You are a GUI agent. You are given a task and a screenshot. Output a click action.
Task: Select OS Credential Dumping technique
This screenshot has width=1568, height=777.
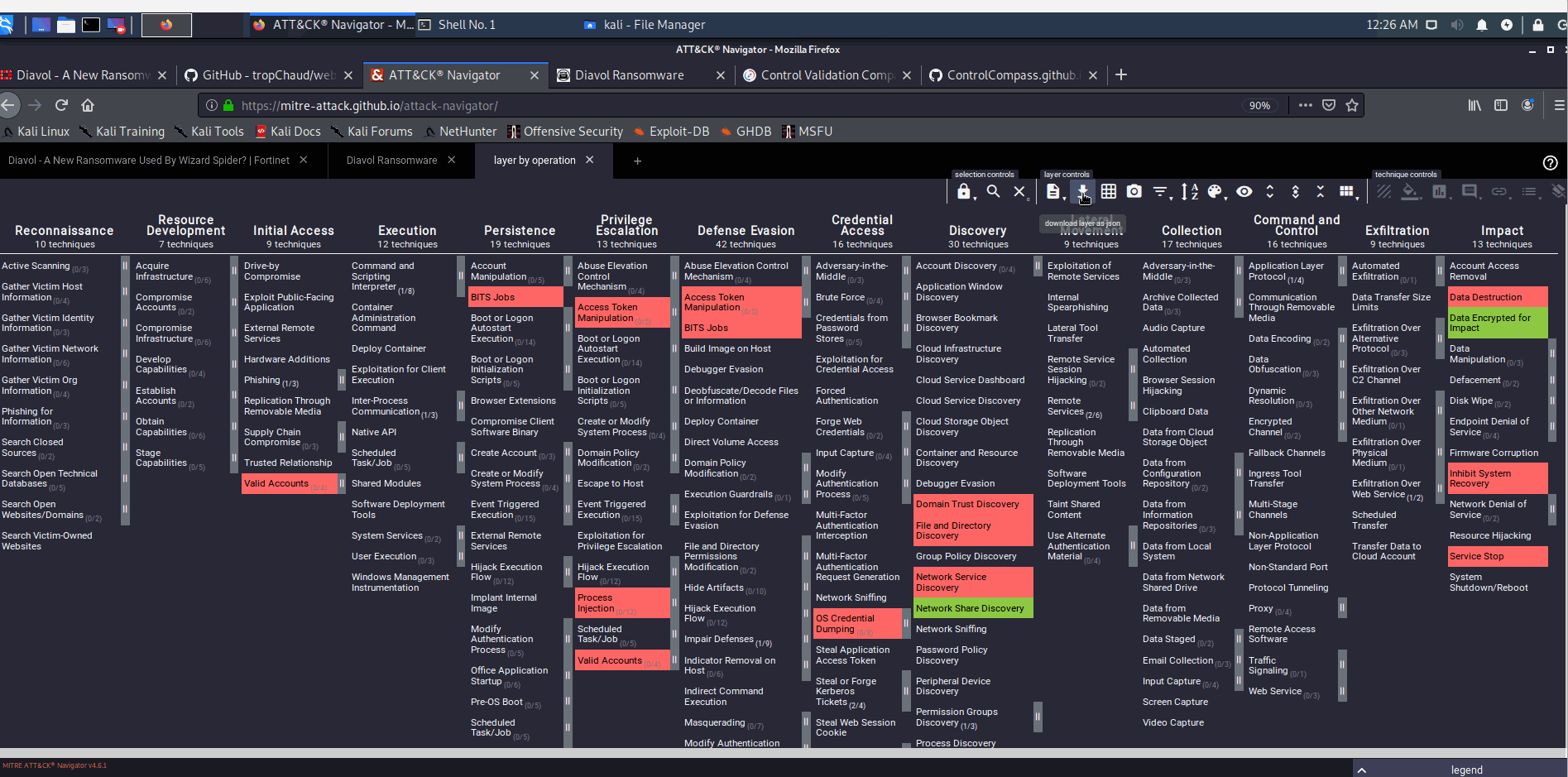coord(857,624)
